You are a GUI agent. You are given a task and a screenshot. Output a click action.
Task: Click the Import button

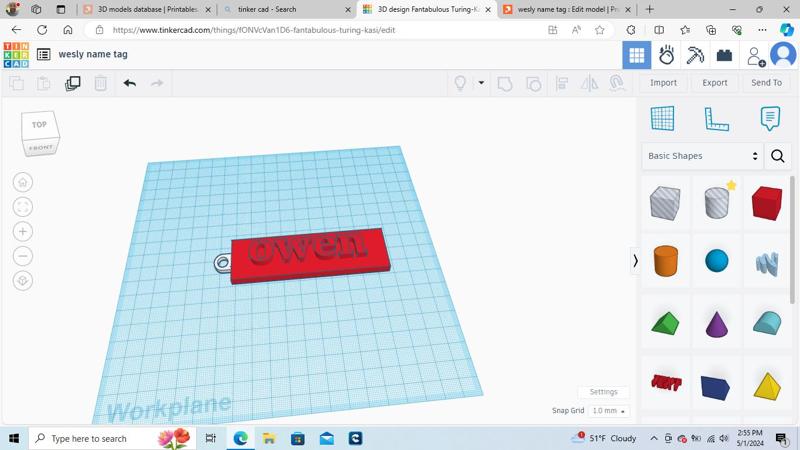[663, 83]
